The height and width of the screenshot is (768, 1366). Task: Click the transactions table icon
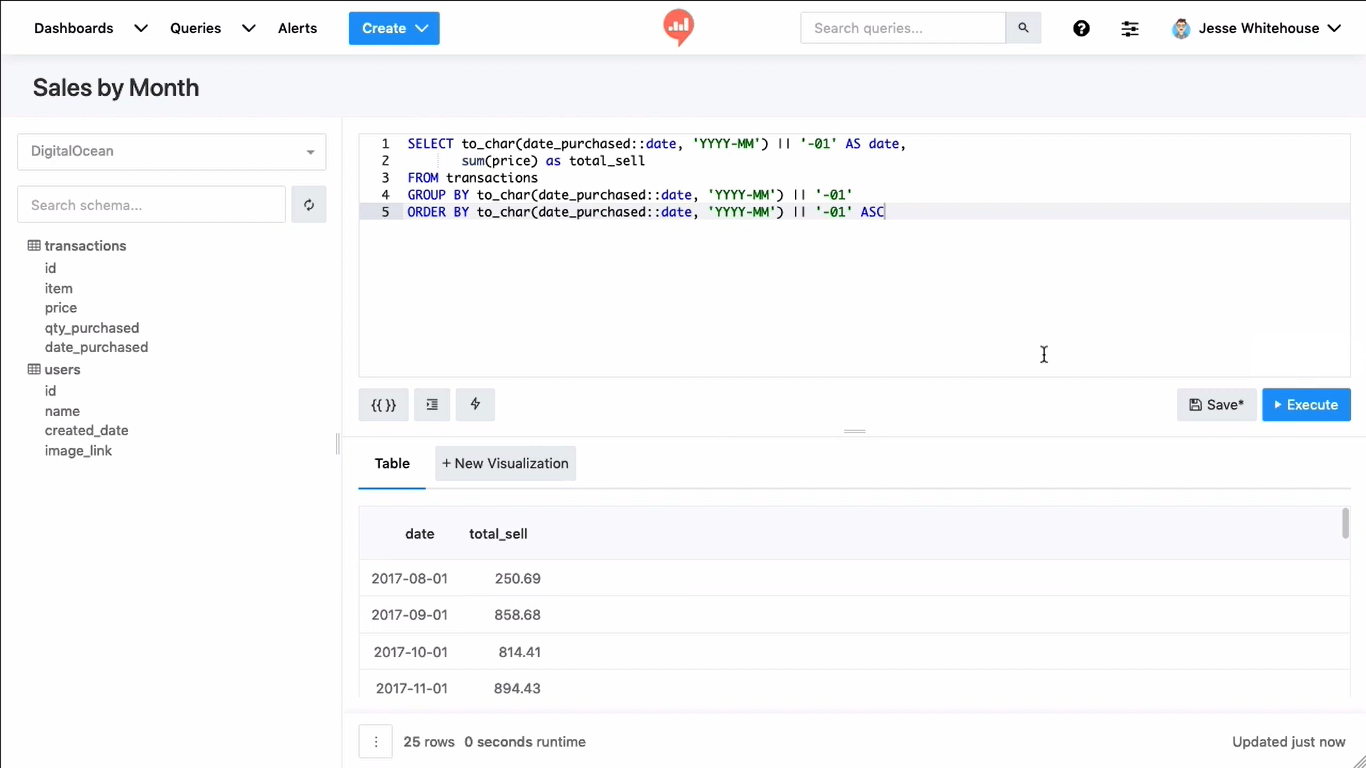[34, 246]
